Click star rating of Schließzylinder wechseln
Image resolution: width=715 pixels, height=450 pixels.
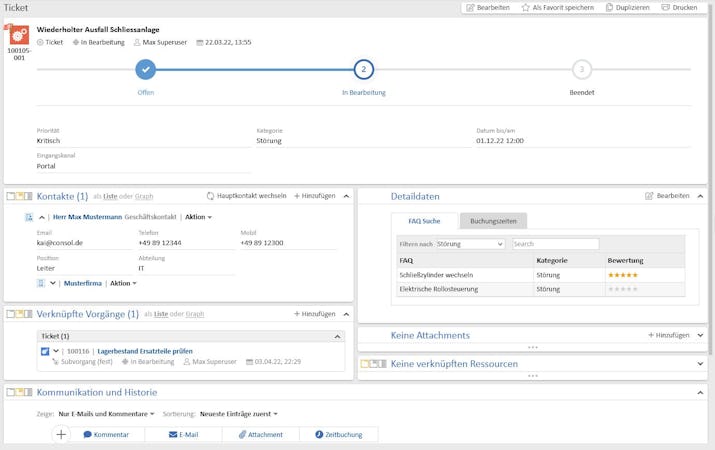pos(622,275)
